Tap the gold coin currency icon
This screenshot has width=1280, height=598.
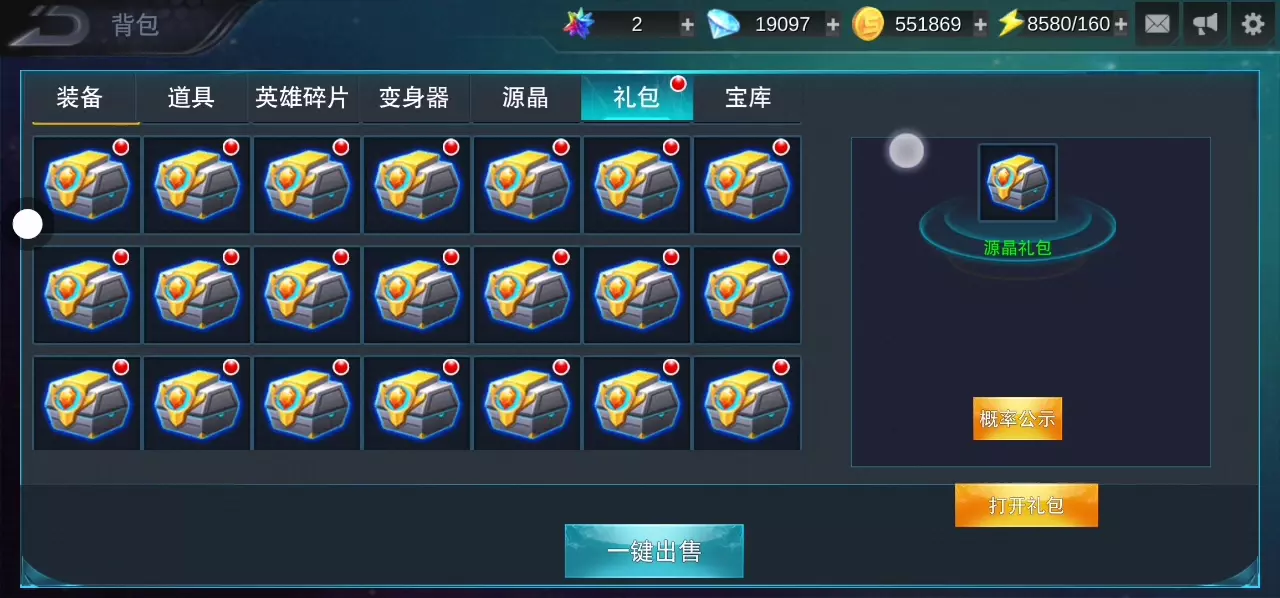(x=867, y=24)
